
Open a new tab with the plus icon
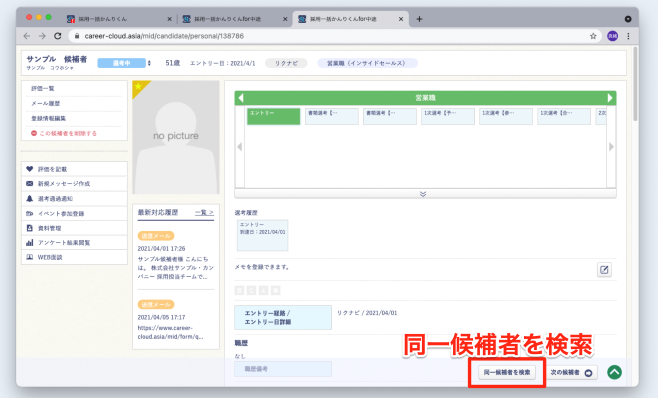(x=419, y=19)
